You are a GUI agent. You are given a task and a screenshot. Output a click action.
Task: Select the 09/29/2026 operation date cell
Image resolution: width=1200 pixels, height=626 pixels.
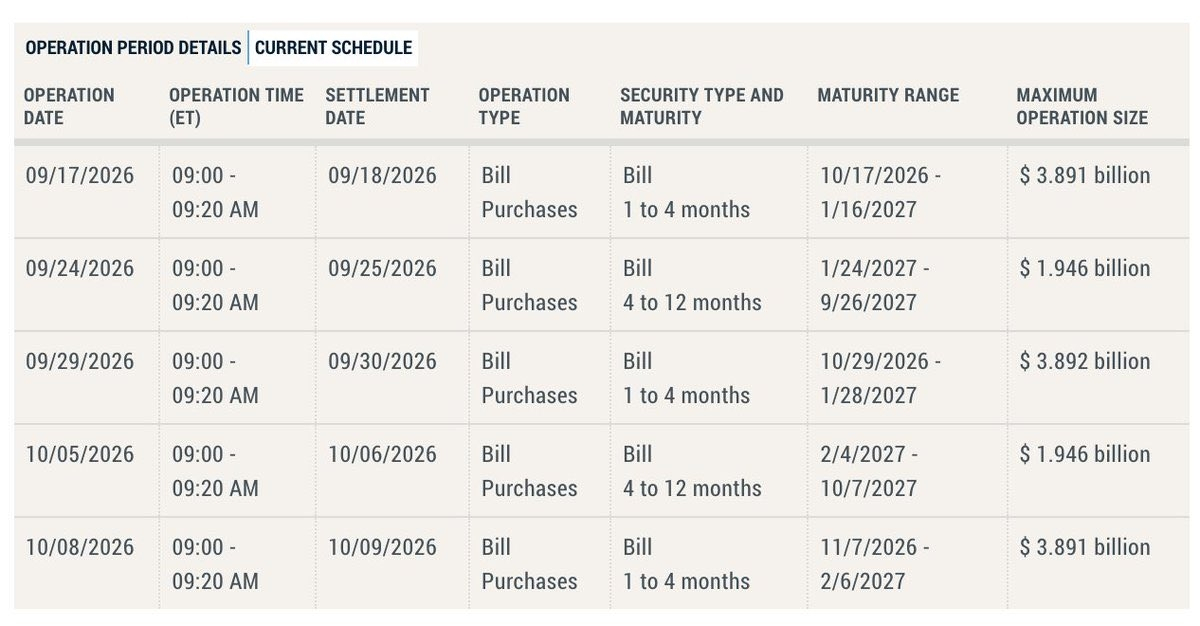80,362
